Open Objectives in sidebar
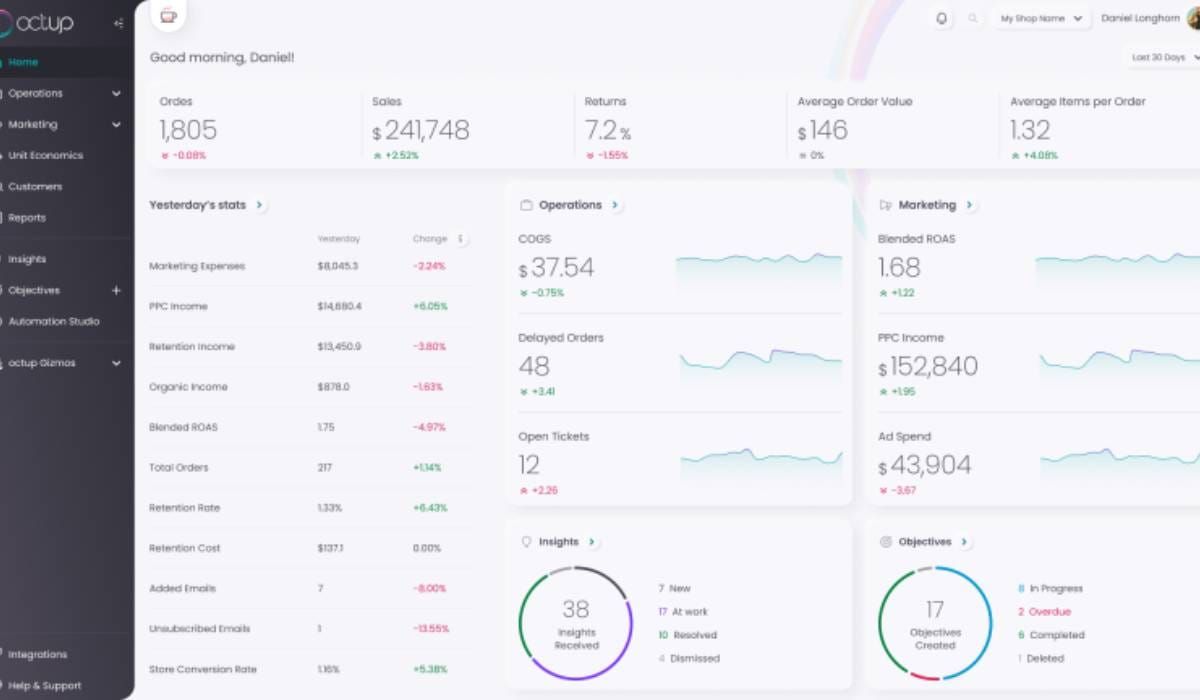Screen dimensions: 1200x700 34,290
